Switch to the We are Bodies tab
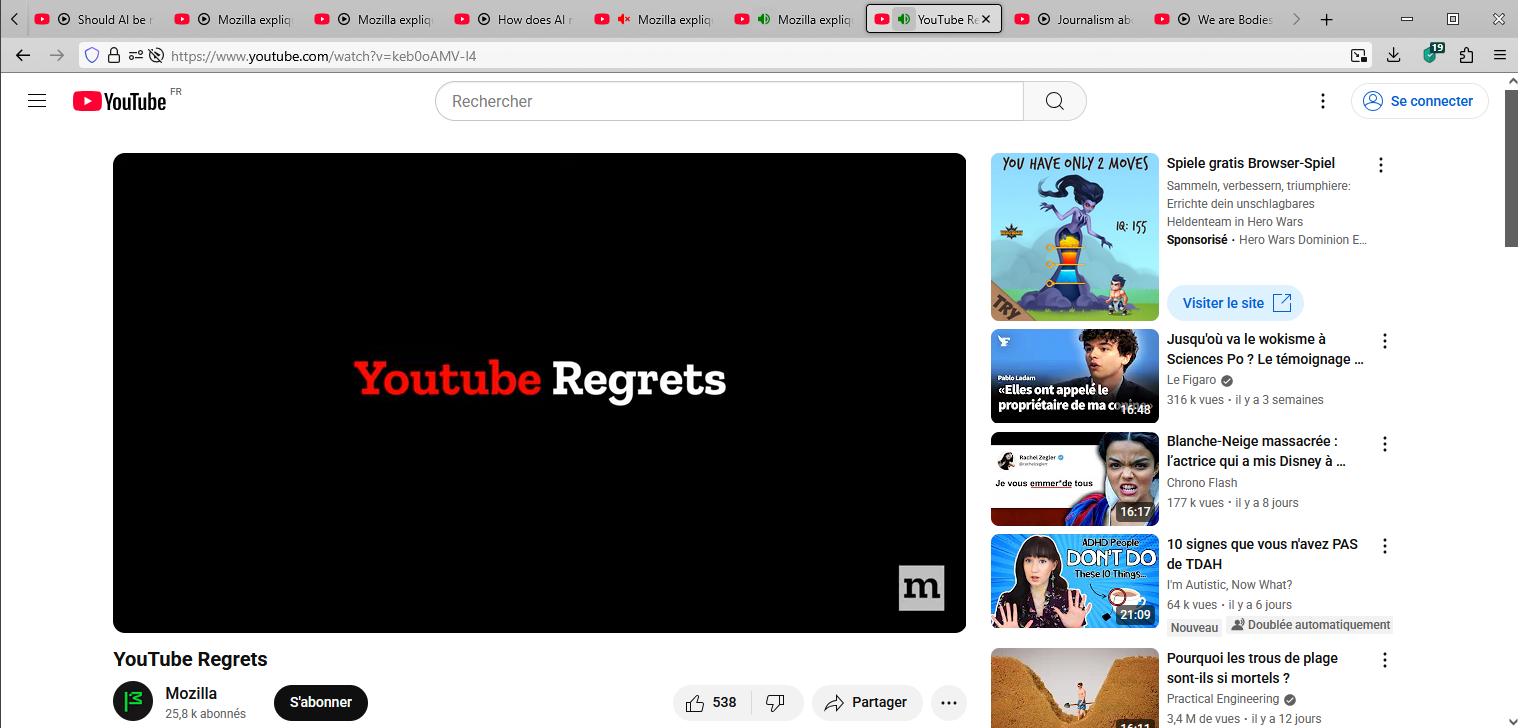Image resolution: width=1518 pixels, height=728 pixels. coord(1216,19)
